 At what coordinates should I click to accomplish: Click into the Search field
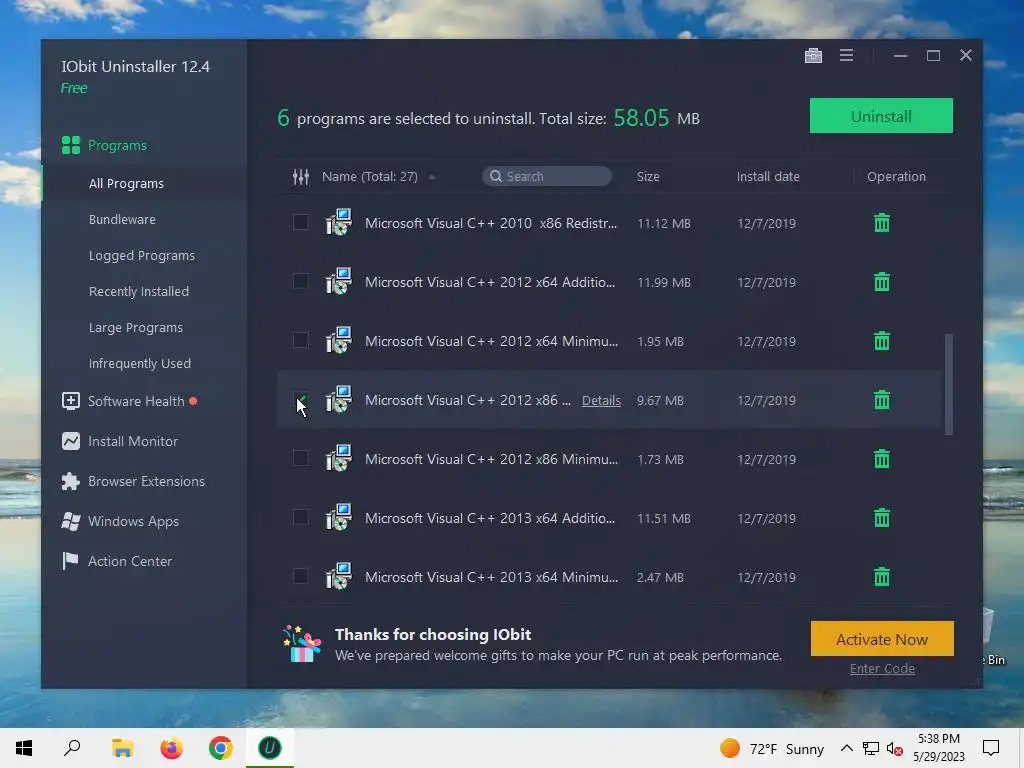547,176
